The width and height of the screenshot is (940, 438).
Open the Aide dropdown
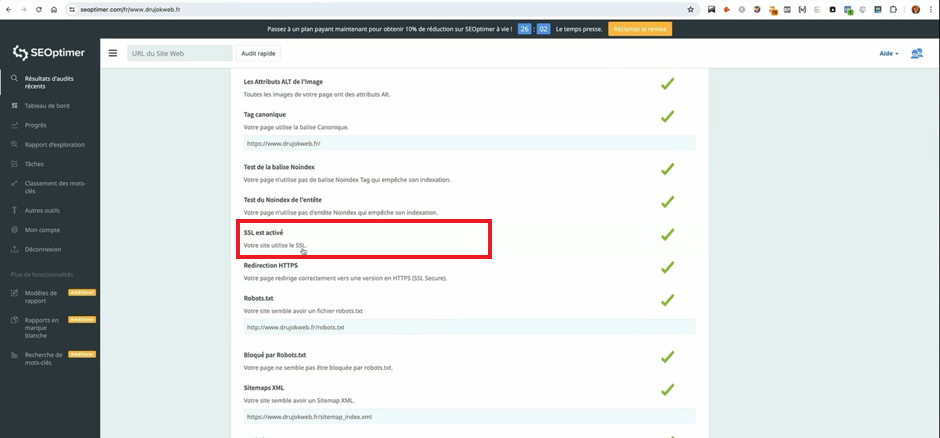coord(889,53)
